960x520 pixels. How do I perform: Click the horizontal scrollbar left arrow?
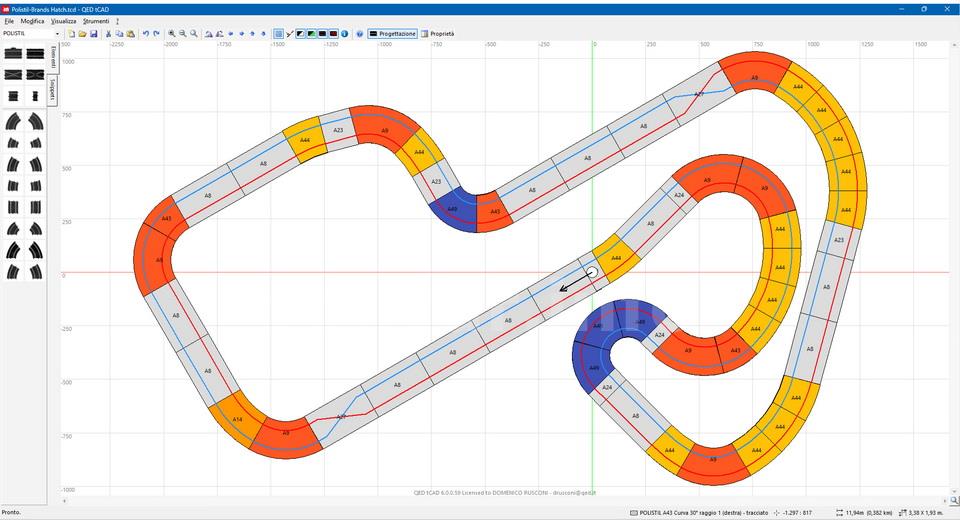64,500
